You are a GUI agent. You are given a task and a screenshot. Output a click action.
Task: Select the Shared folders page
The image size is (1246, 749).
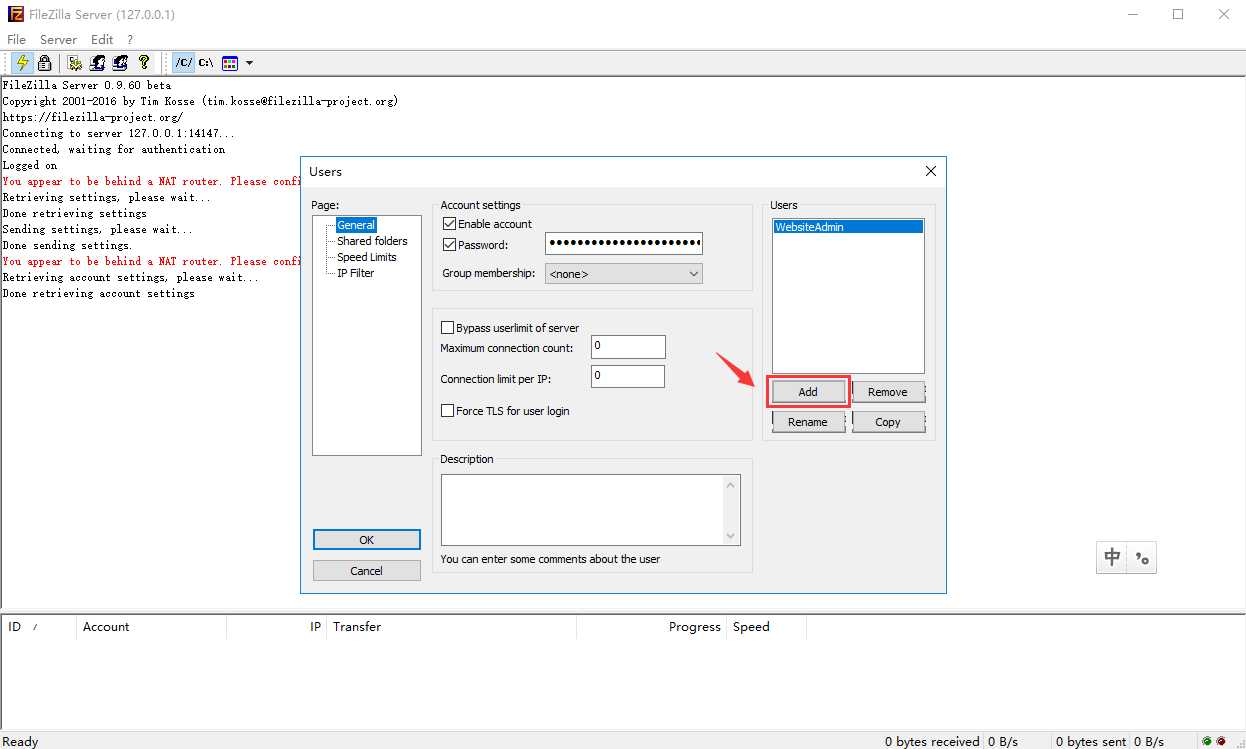pyautogui.click(x=372, y=241)
